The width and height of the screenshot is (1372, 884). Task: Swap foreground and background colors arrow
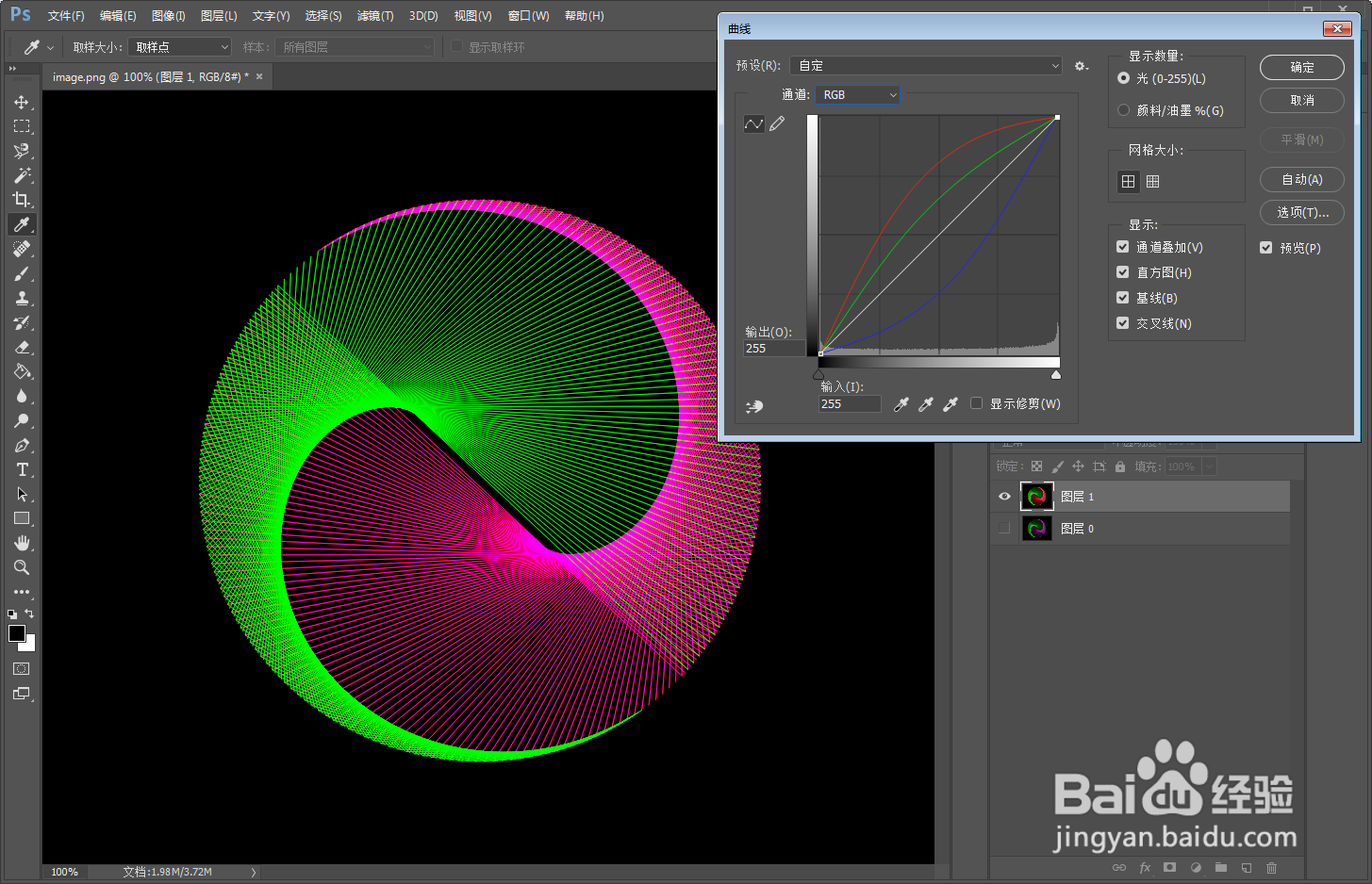click(x=29, y=614)
